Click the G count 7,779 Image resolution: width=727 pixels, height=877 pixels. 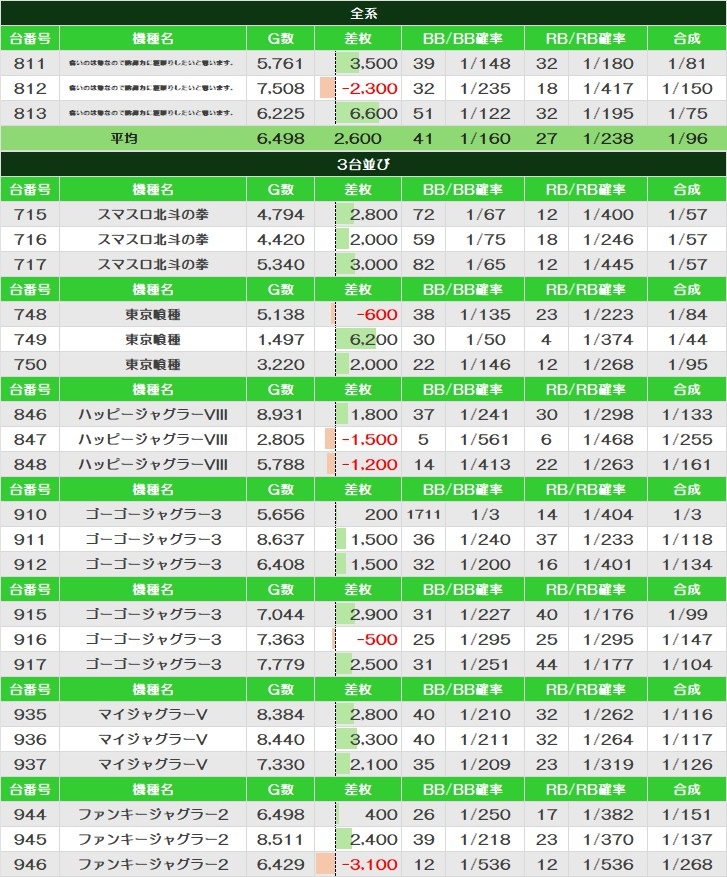pyautogui.click(x=280, y=665)
